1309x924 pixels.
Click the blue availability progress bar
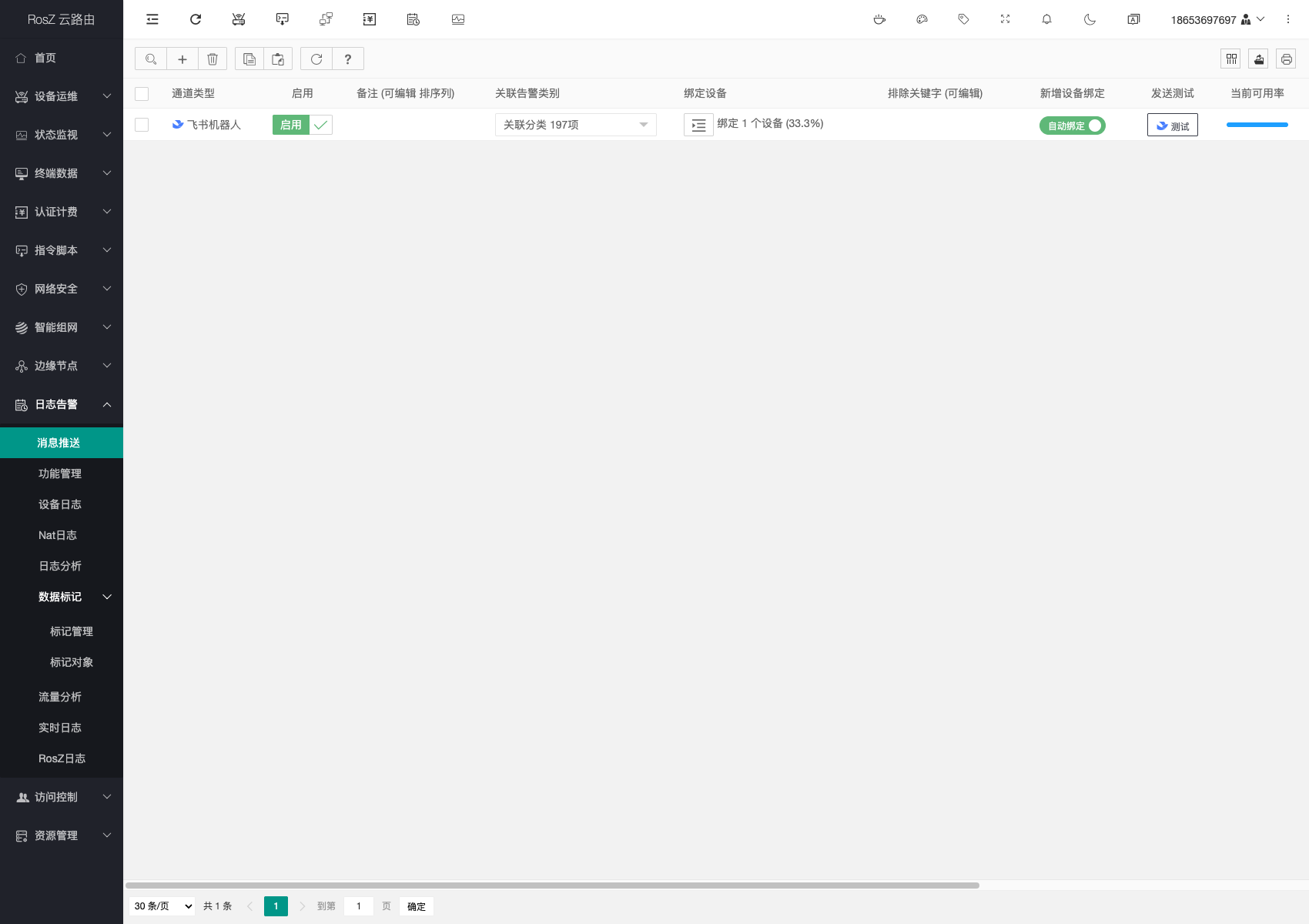point(1257,125)
